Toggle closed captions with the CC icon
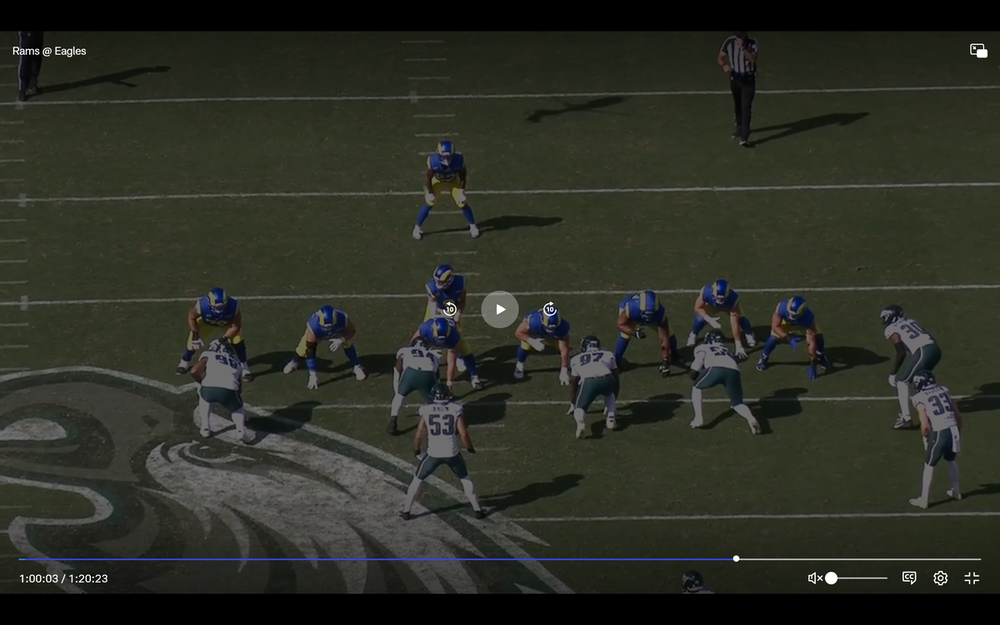The height and width of the screenshot is (625, 1000). (909, 578)
